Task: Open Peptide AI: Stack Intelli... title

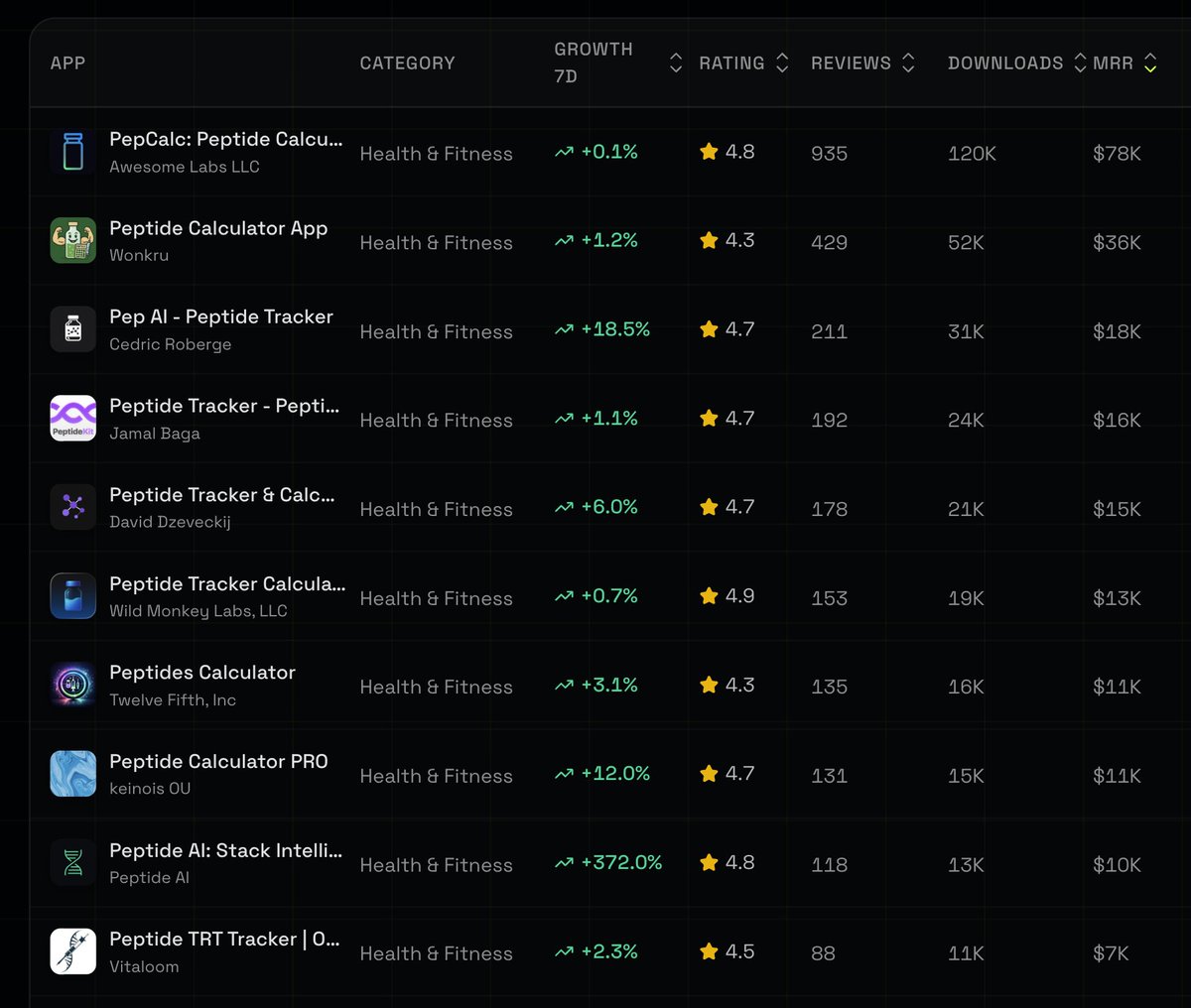Action: tap(226, 850)
